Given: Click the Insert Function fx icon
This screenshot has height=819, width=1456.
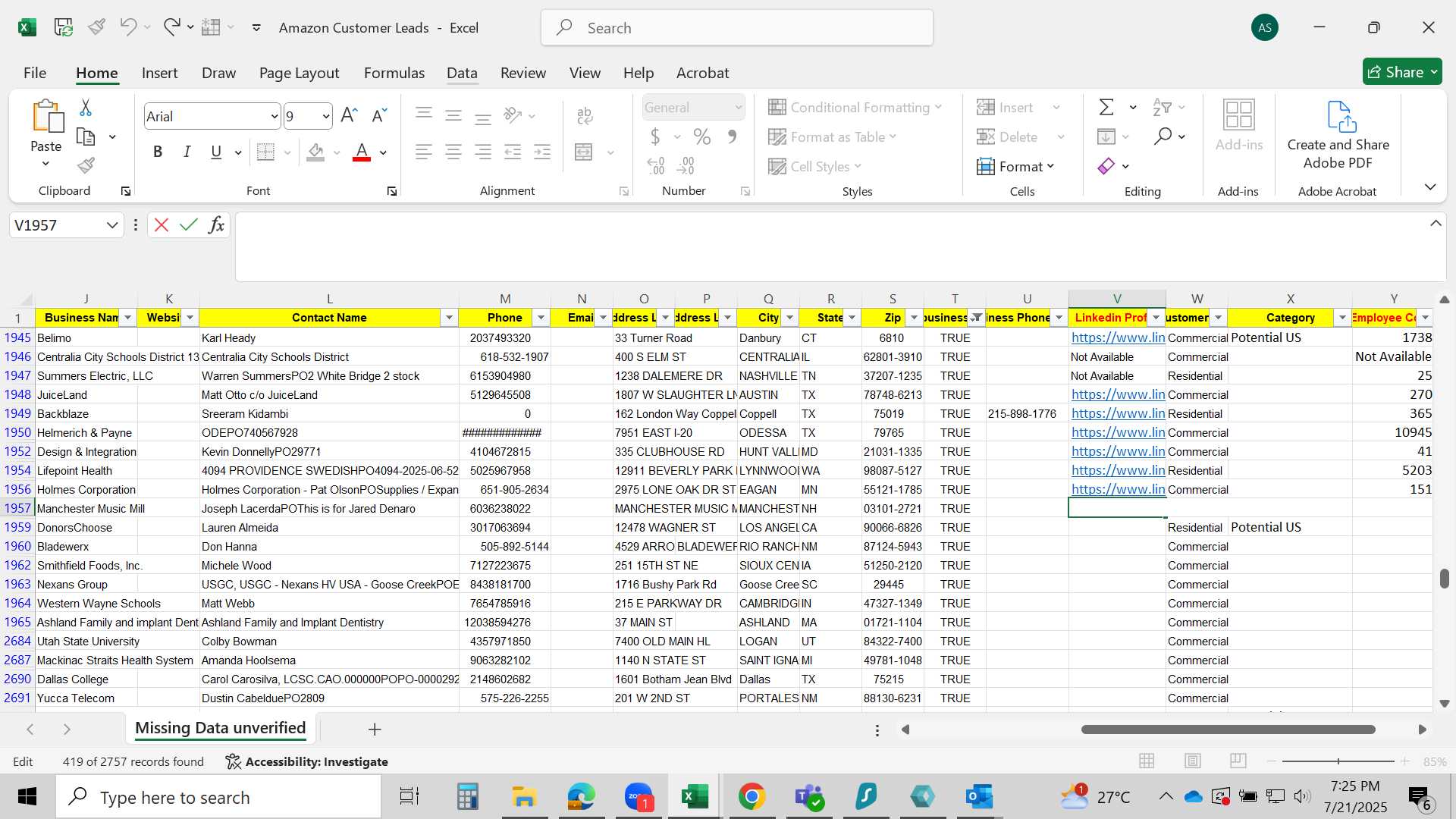Looking at the screenshot, I should 217,224.
